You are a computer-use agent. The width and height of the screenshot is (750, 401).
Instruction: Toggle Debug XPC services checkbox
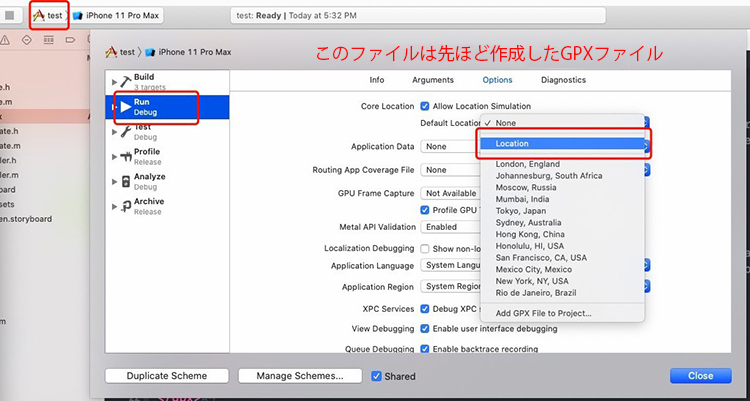[x=424, y=309]
